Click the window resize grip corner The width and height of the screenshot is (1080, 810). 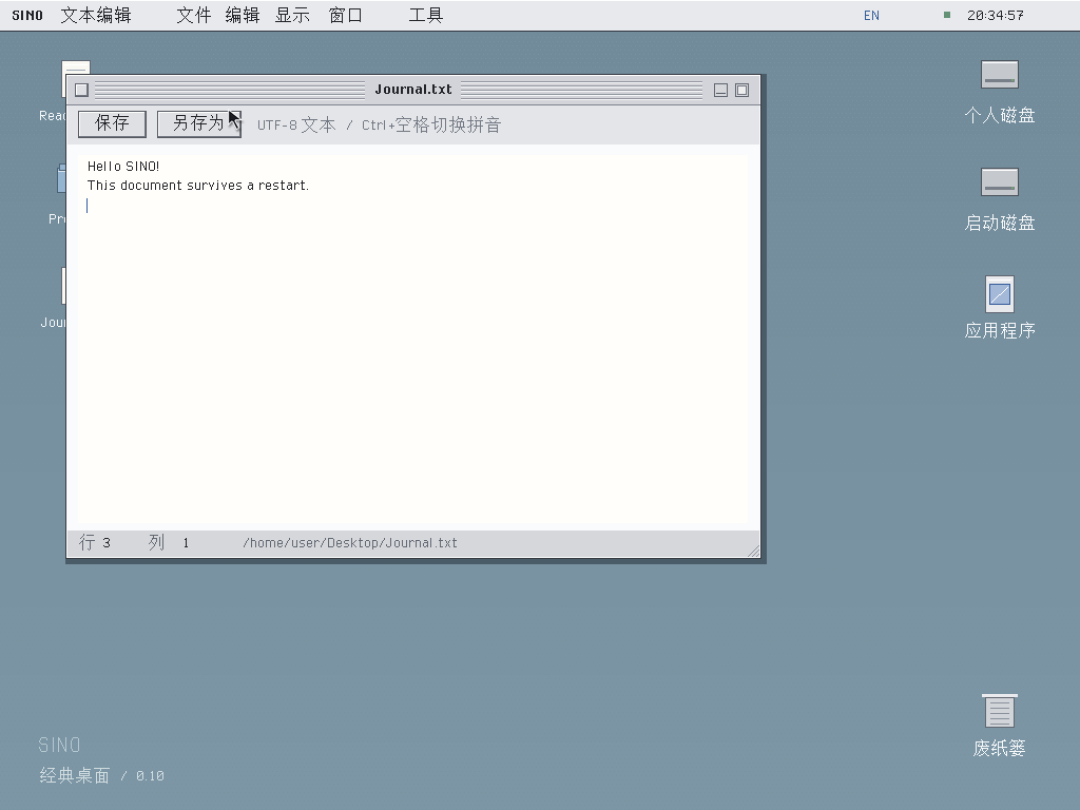(754, 550)
